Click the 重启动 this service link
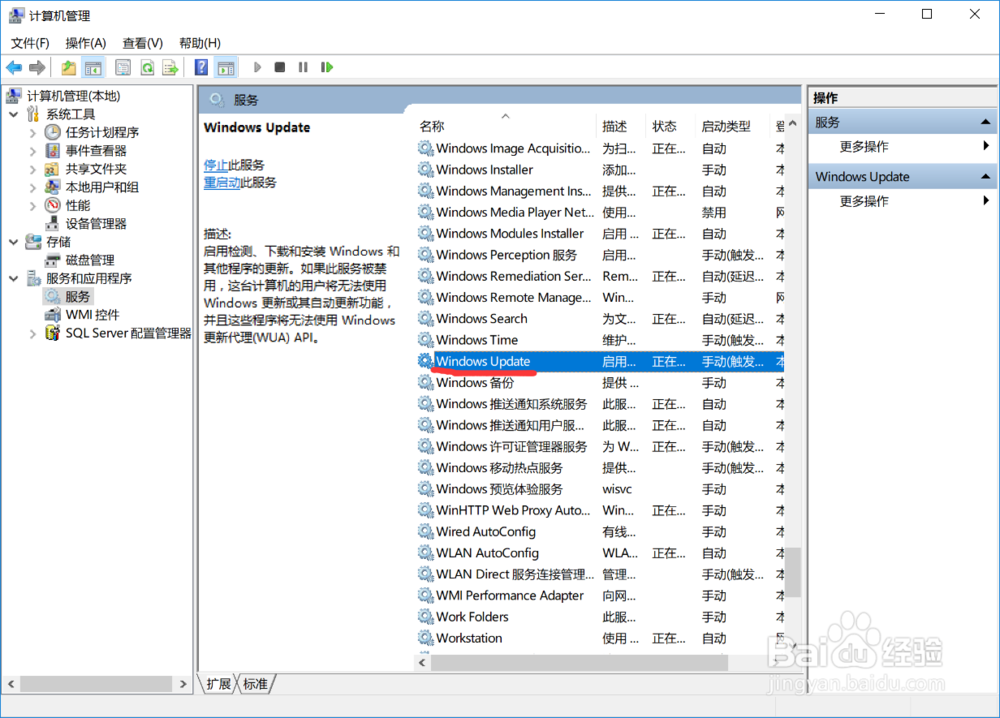This screenshot has width=1000, height=718. (x=222, y=182)
